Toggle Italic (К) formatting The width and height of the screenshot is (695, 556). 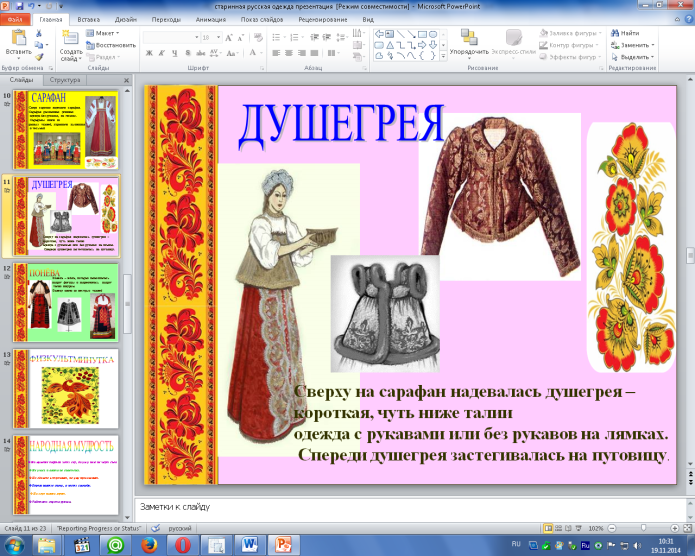(162, 53)
